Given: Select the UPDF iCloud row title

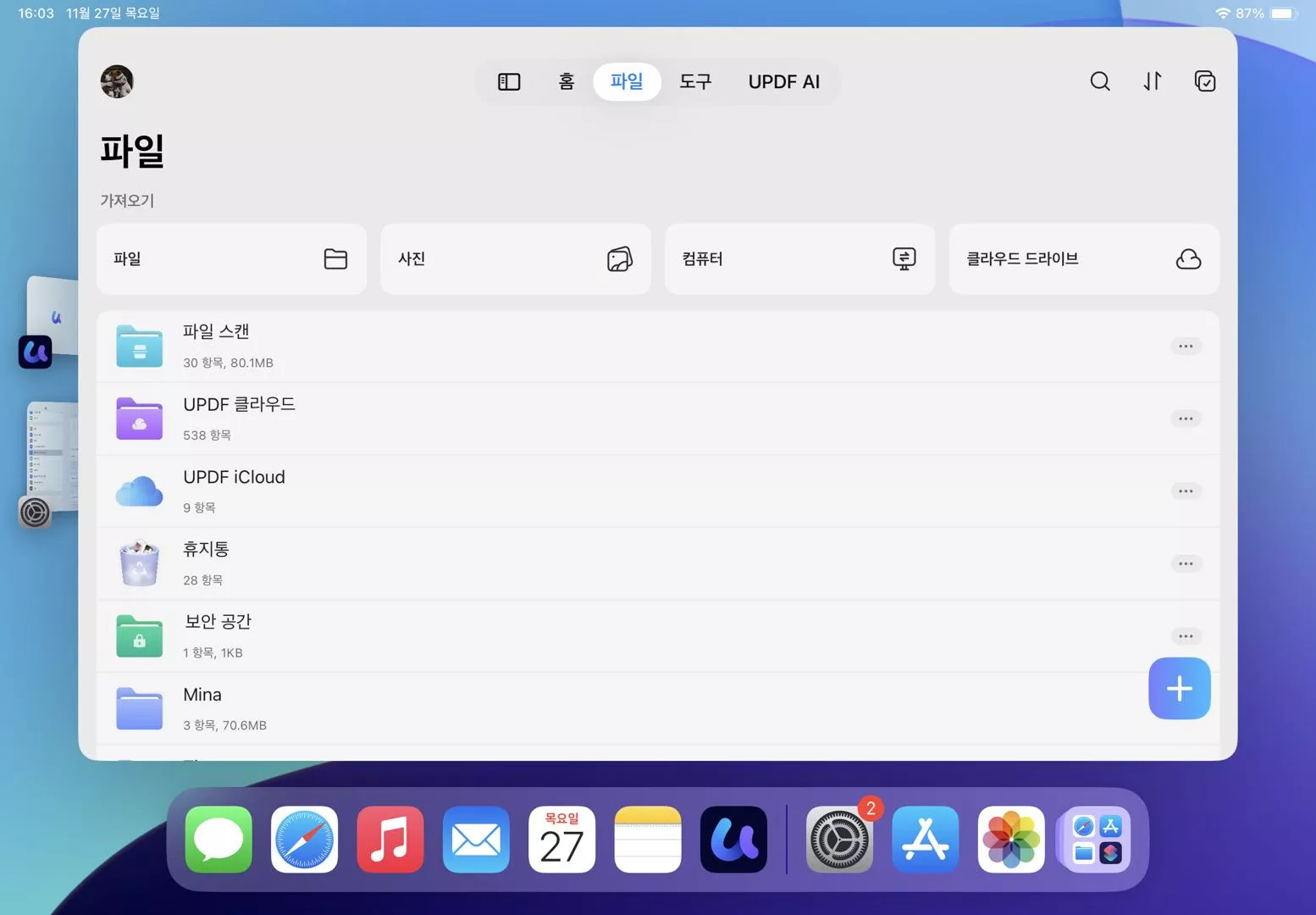Looking at the screenshot, I should pyautogui.click(x=235, y=477).
